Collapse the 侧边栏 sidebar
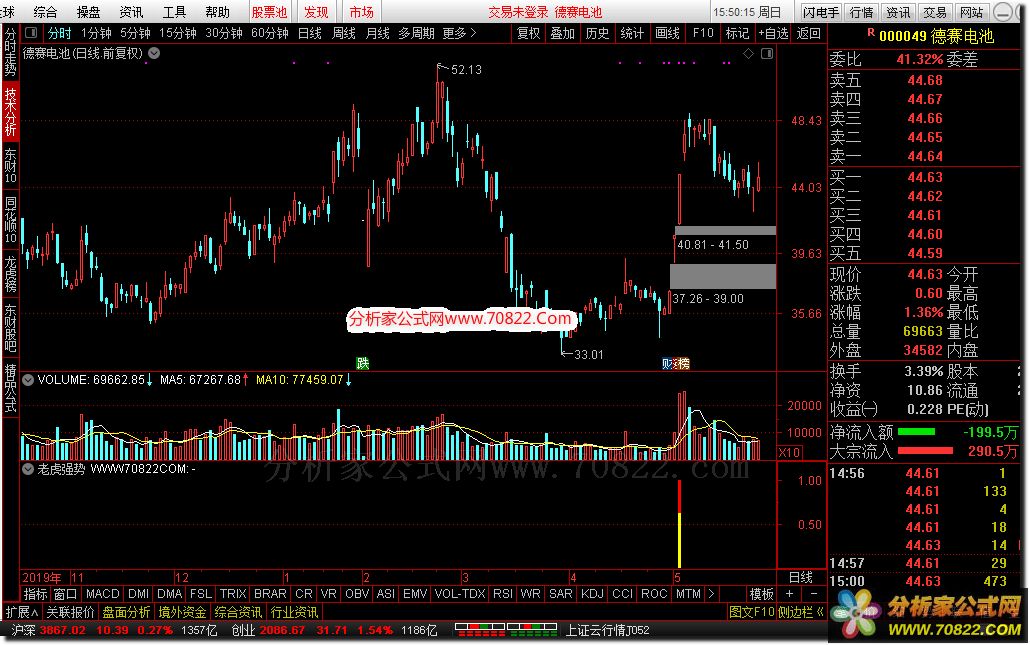The height and width of the screenshot is (645, 1030). pos(801,612)
